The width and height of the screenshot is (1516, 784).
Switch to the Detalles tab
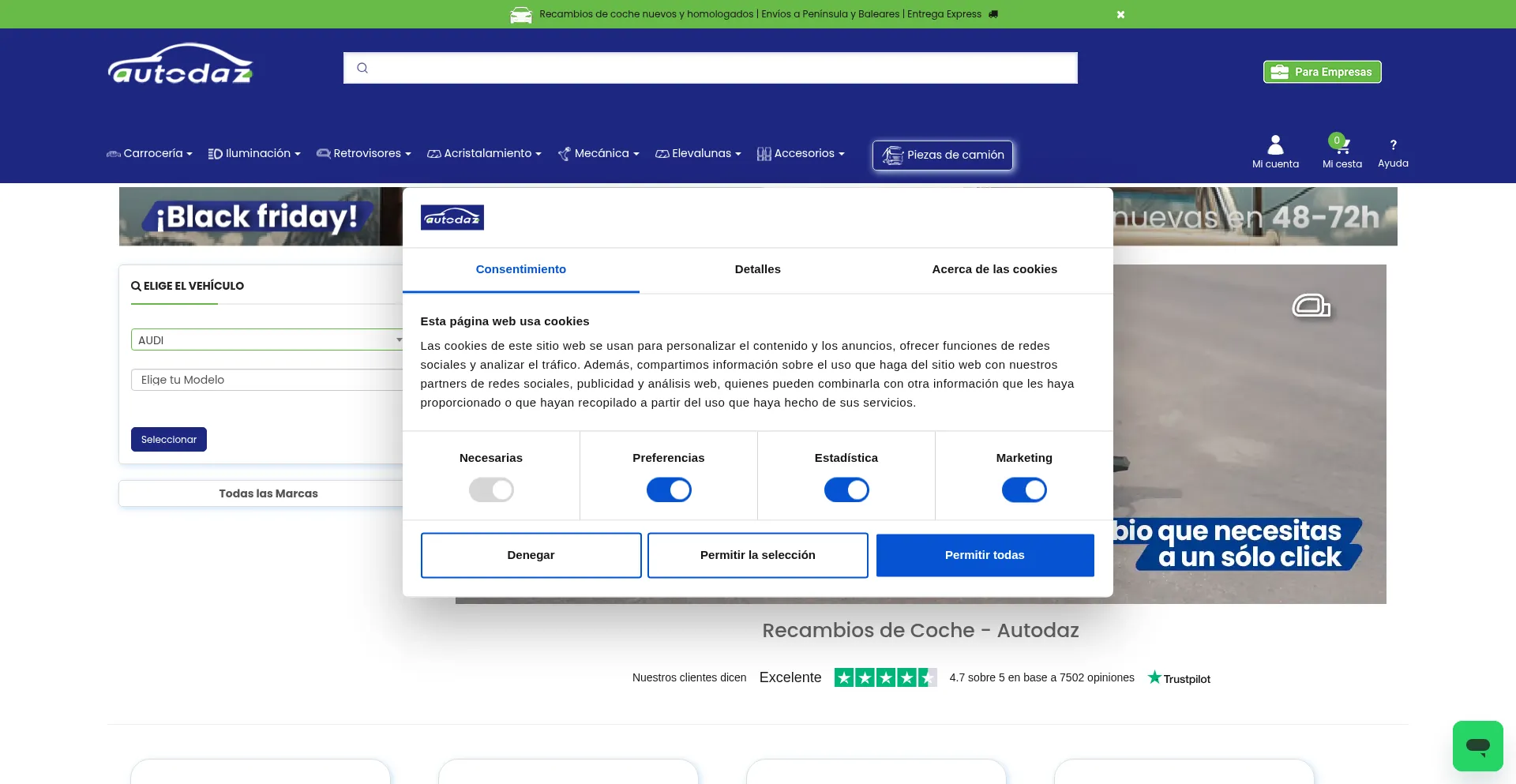point(757,269)
